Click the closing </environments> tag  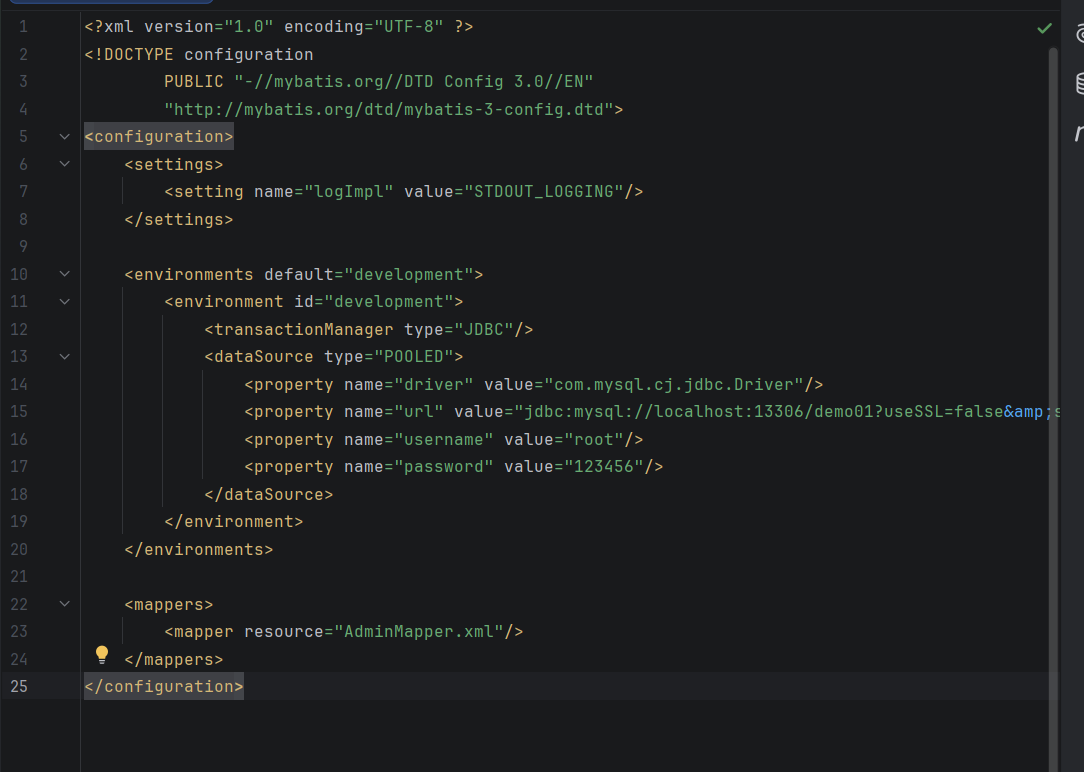[x=199, y=549]
